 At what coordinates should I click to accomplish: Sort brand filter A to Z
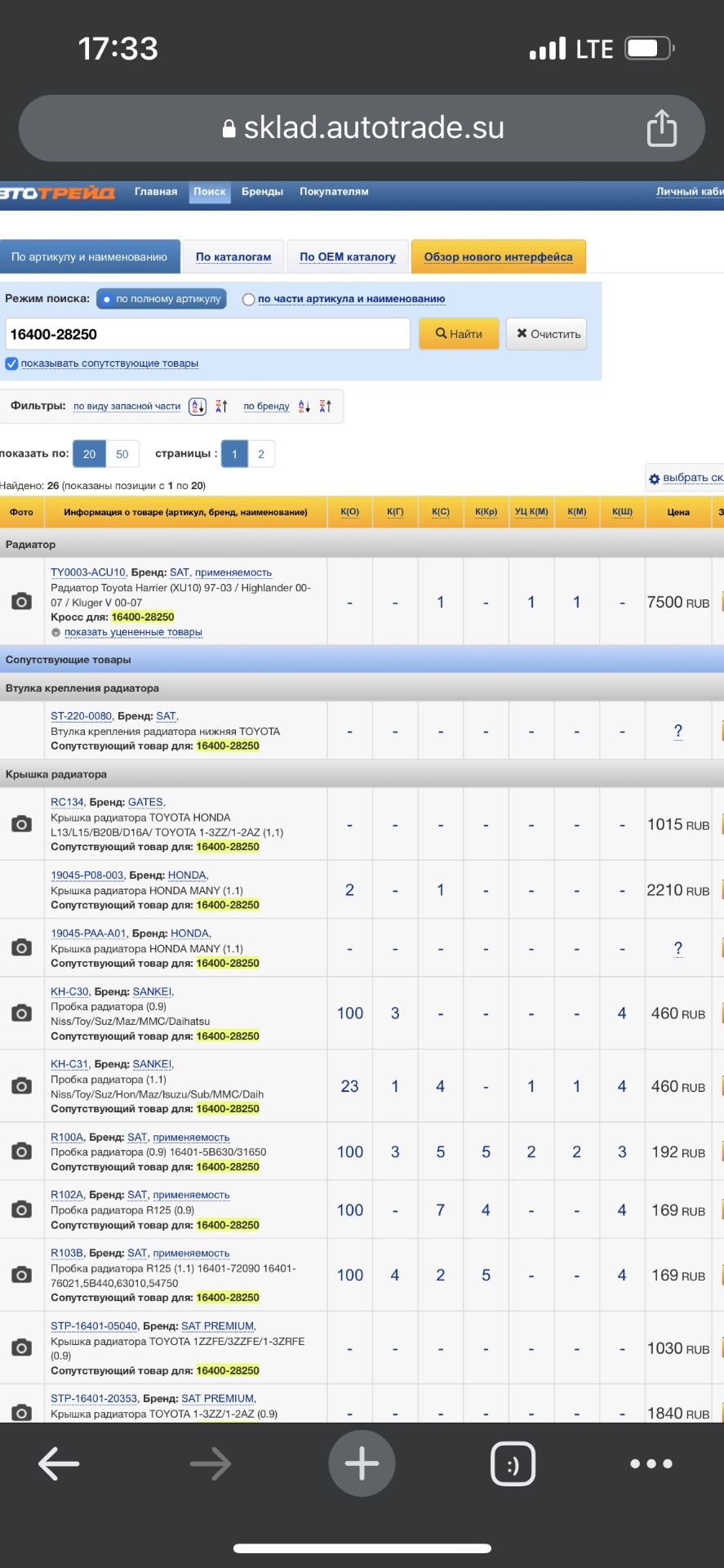(x=304, y=407)
